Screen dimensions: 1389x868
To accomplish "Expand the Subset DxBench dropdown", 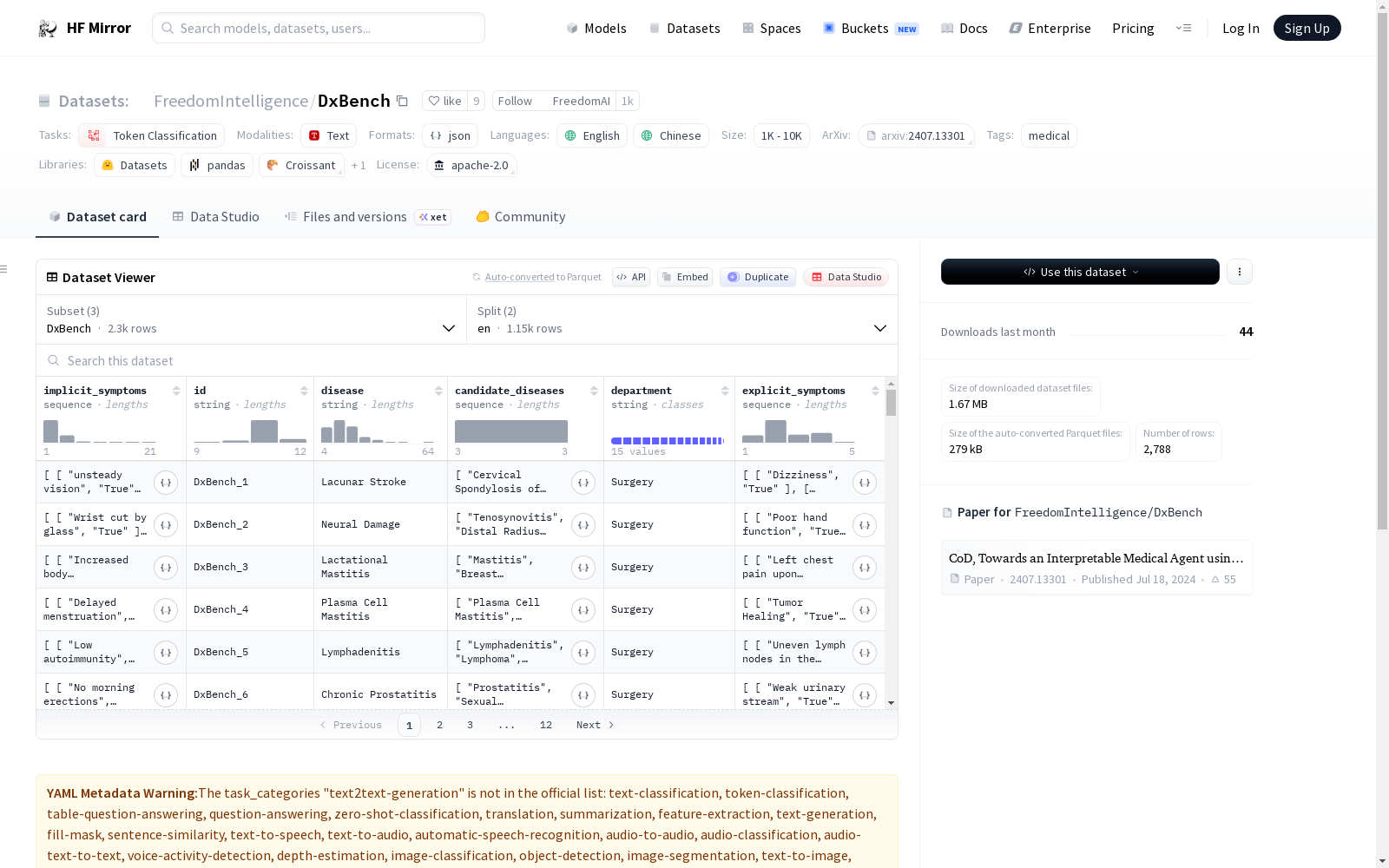I will point(252,319).
